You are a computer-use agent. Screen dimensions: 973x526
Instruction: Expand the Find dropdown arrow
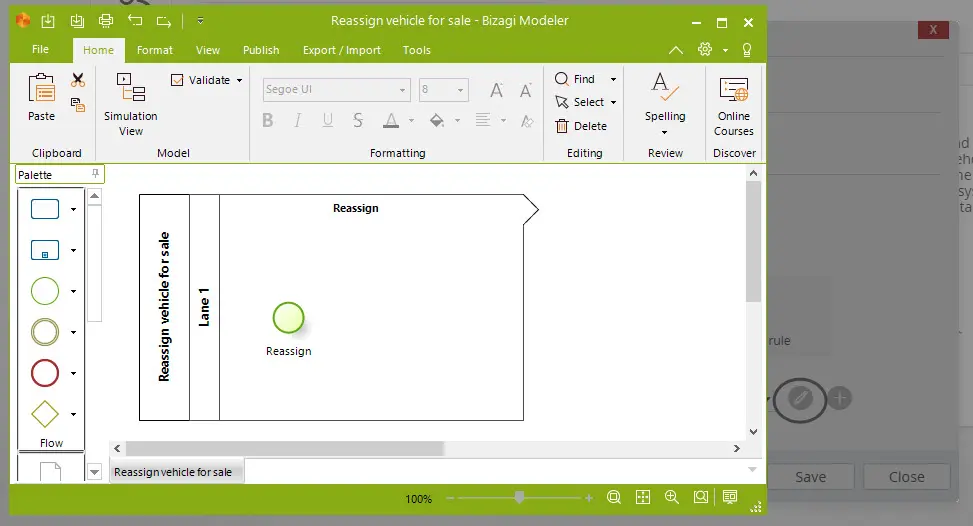[614, 79]
